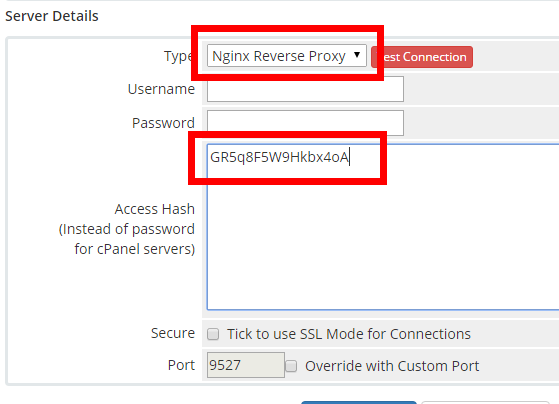This screenshot has height=404, width=559.
Task: Click the Port label
Action: tap(181, 365)
